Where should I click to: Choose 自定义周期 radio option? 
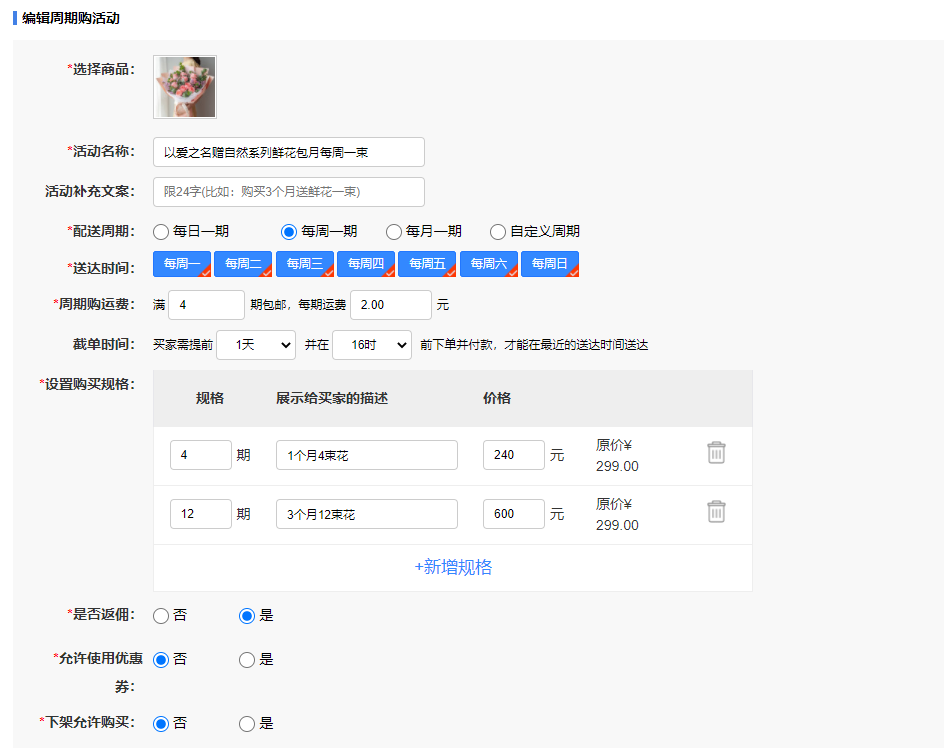tap(498, 232)
